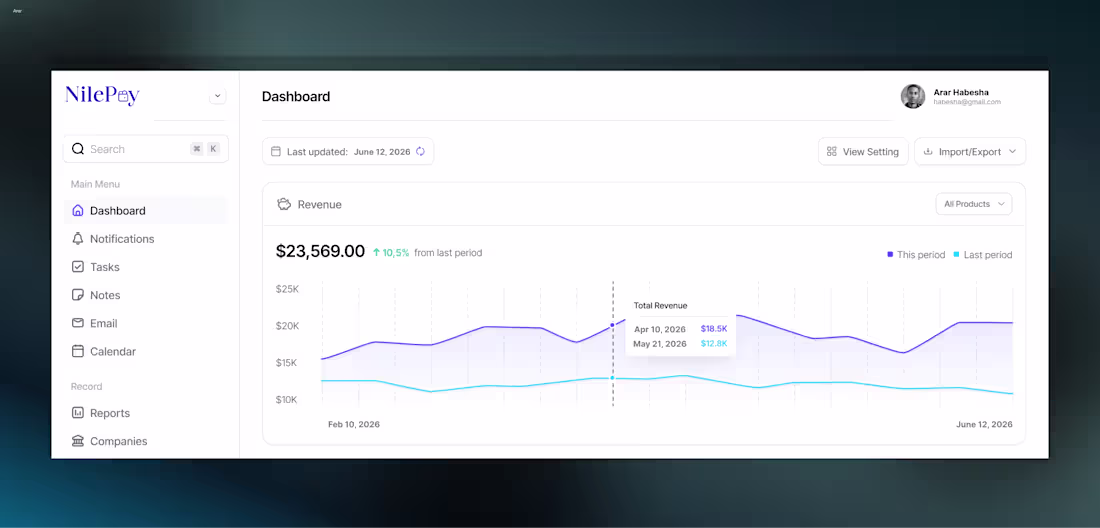Click the Search input field
1100x528 pixels.
(146, 149)
